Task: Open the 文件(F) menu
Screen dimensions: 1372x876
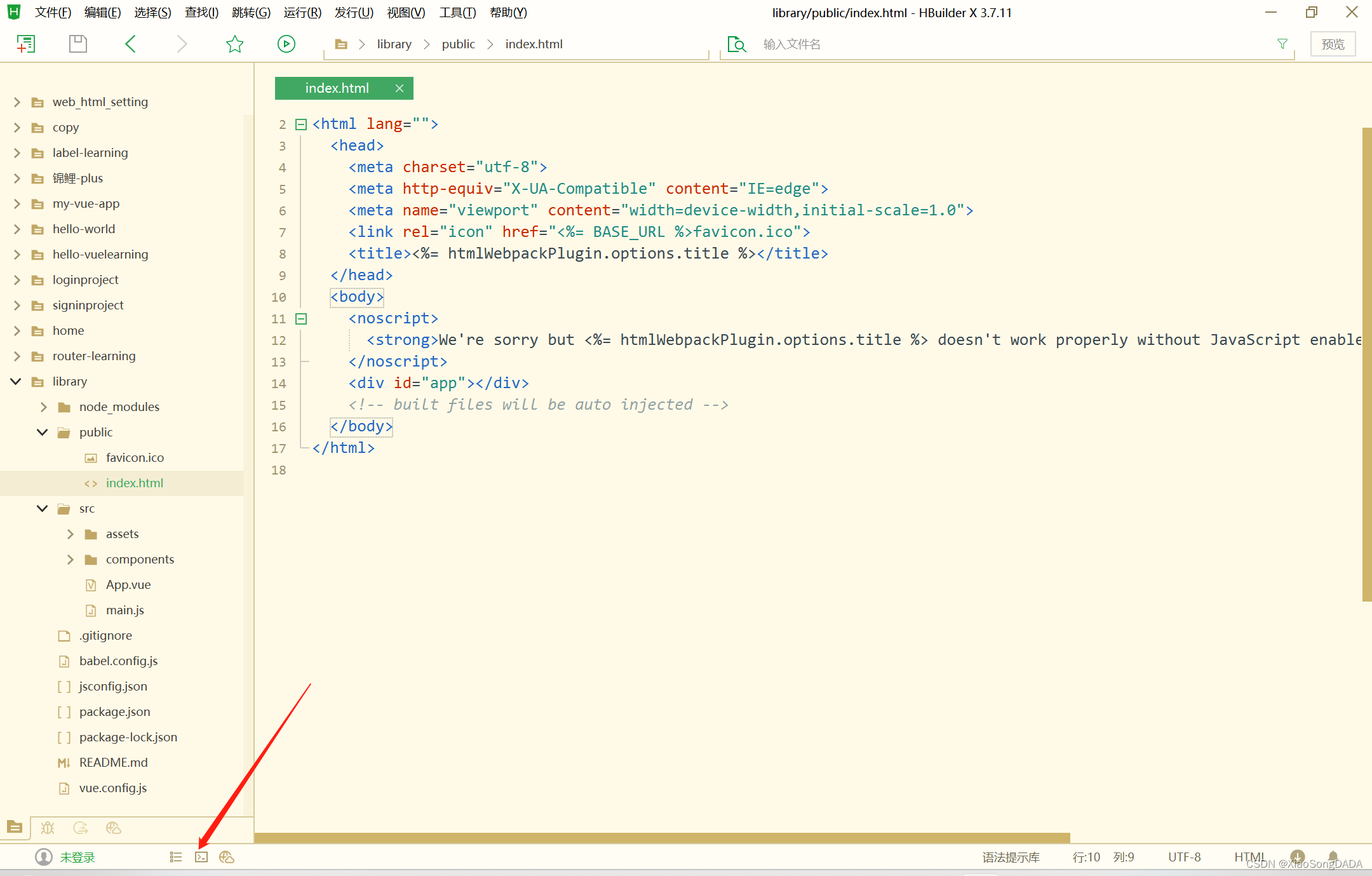Action: point(53,13)
